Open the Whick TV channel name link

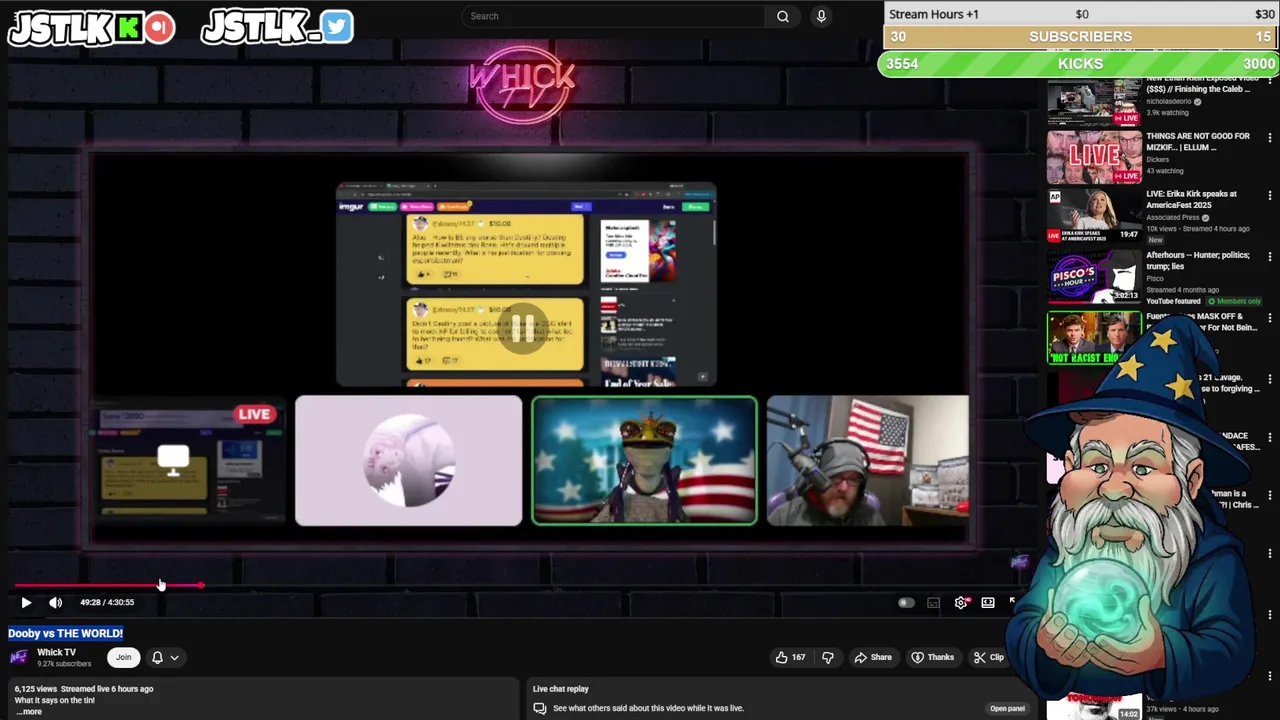[56, 652]
